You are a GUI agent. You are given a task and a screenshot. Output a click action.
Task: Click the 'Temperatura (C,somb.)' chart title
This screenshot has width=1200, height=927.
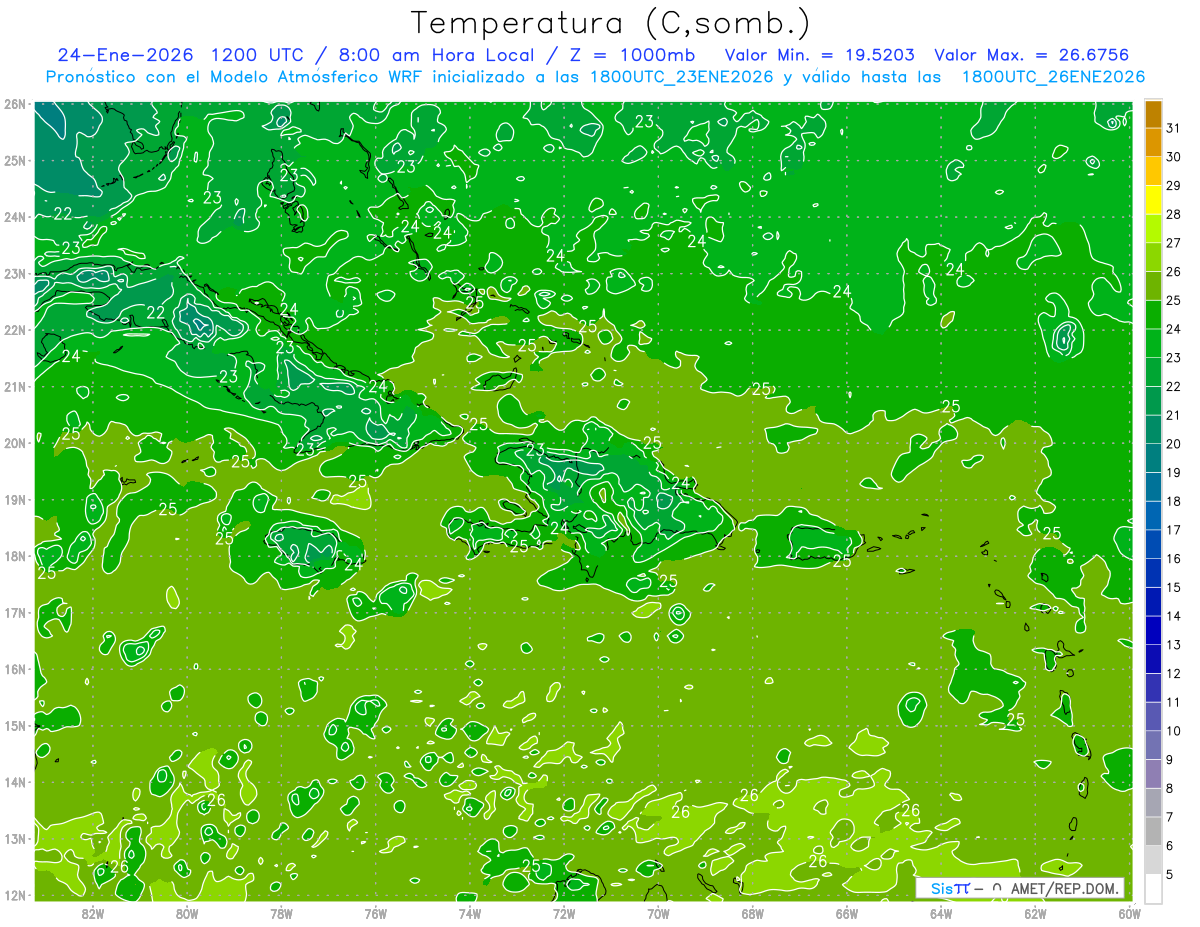click(611, 24)
